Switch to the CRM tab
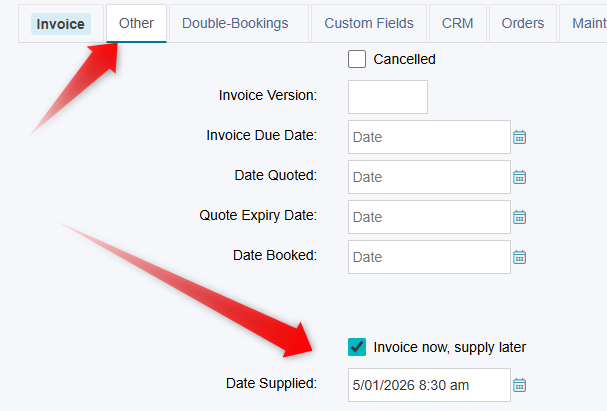The height and width of the screenshot is (411, 607). point(458,23)
